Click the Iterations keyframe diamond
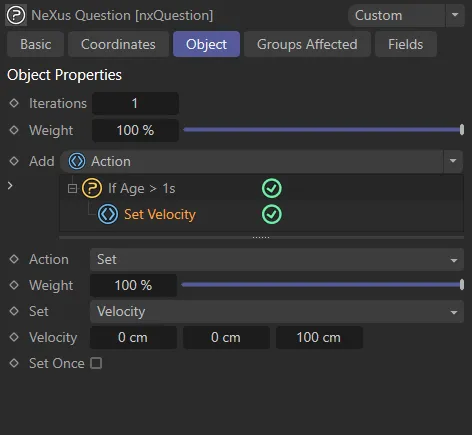 (x=14, y=103)
